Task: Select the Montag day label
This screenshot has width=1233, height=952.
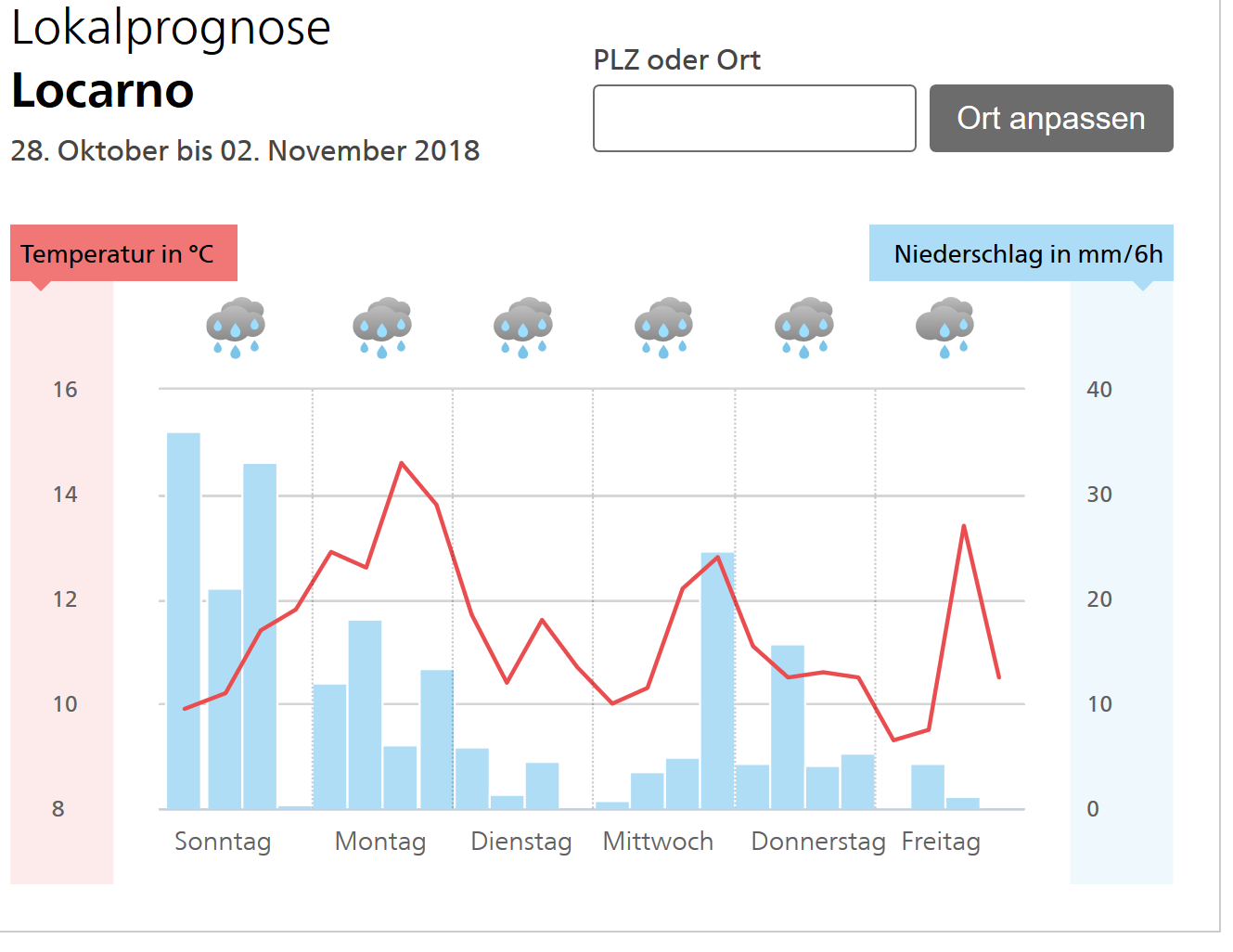Action: (380, 842)
